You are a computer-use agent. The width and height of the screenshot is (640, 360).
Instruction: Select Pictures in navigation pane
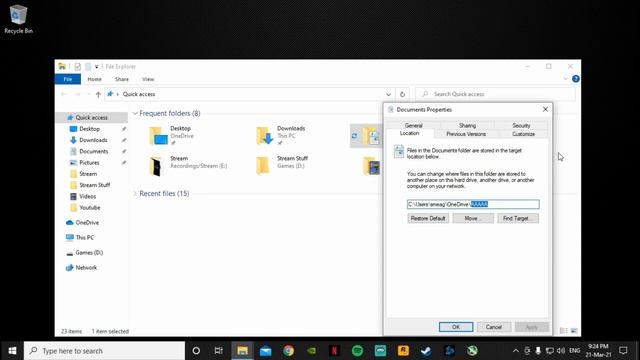(x=89, y=162)
